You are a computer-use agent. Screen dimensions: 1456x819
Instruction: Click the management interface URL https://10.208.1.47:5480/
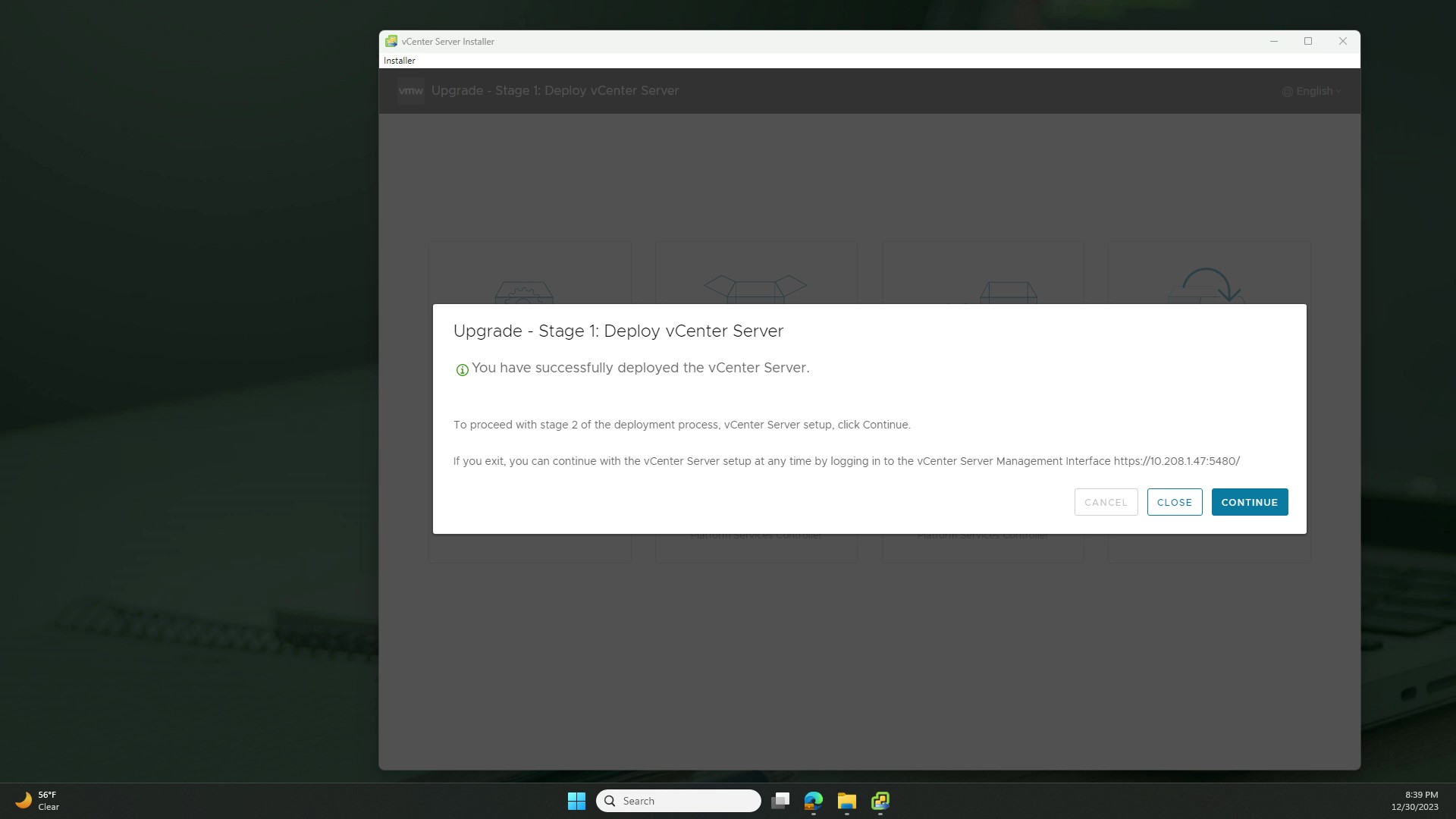(1176, 461)
